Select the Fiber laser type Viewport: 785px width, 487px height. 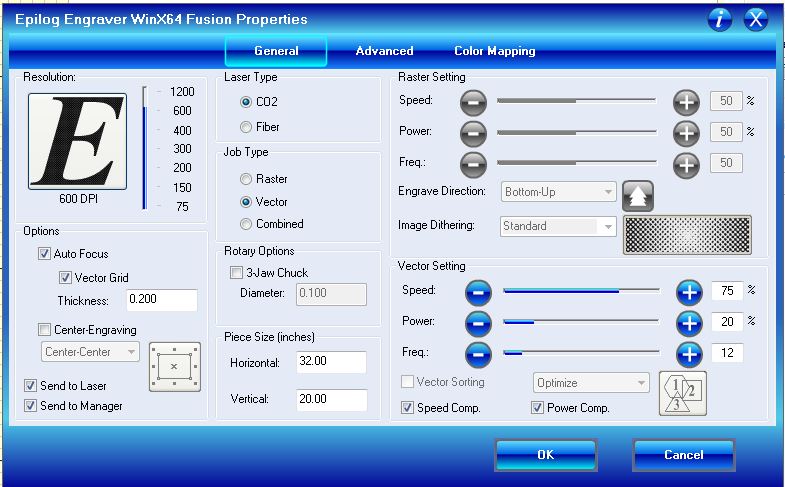tap(246, 127)
